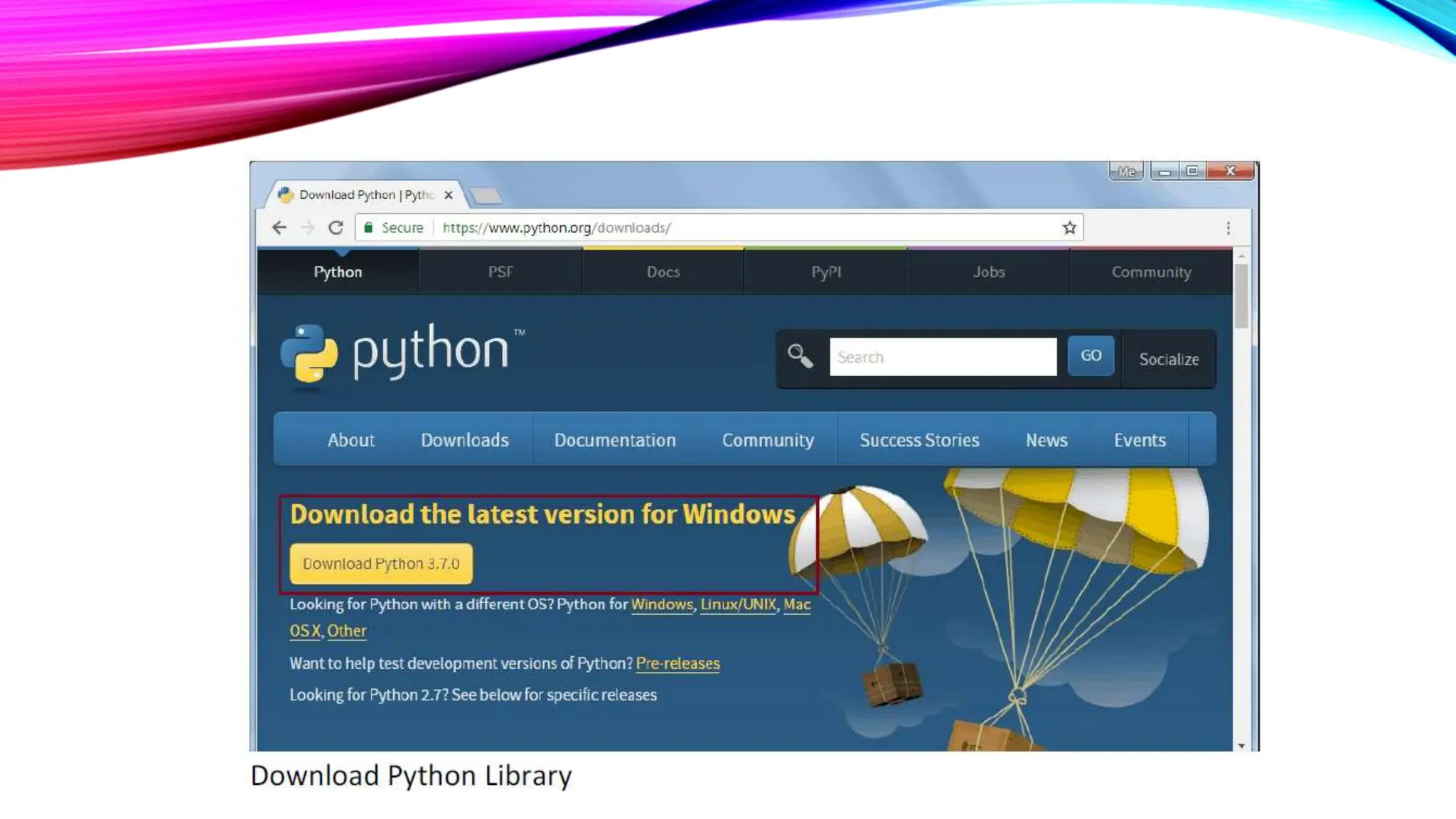Image resolution: width=1456 pixels, height=819 pixels.
Task: Follow the Linux/UNIX link
Action: click(739, 604)
